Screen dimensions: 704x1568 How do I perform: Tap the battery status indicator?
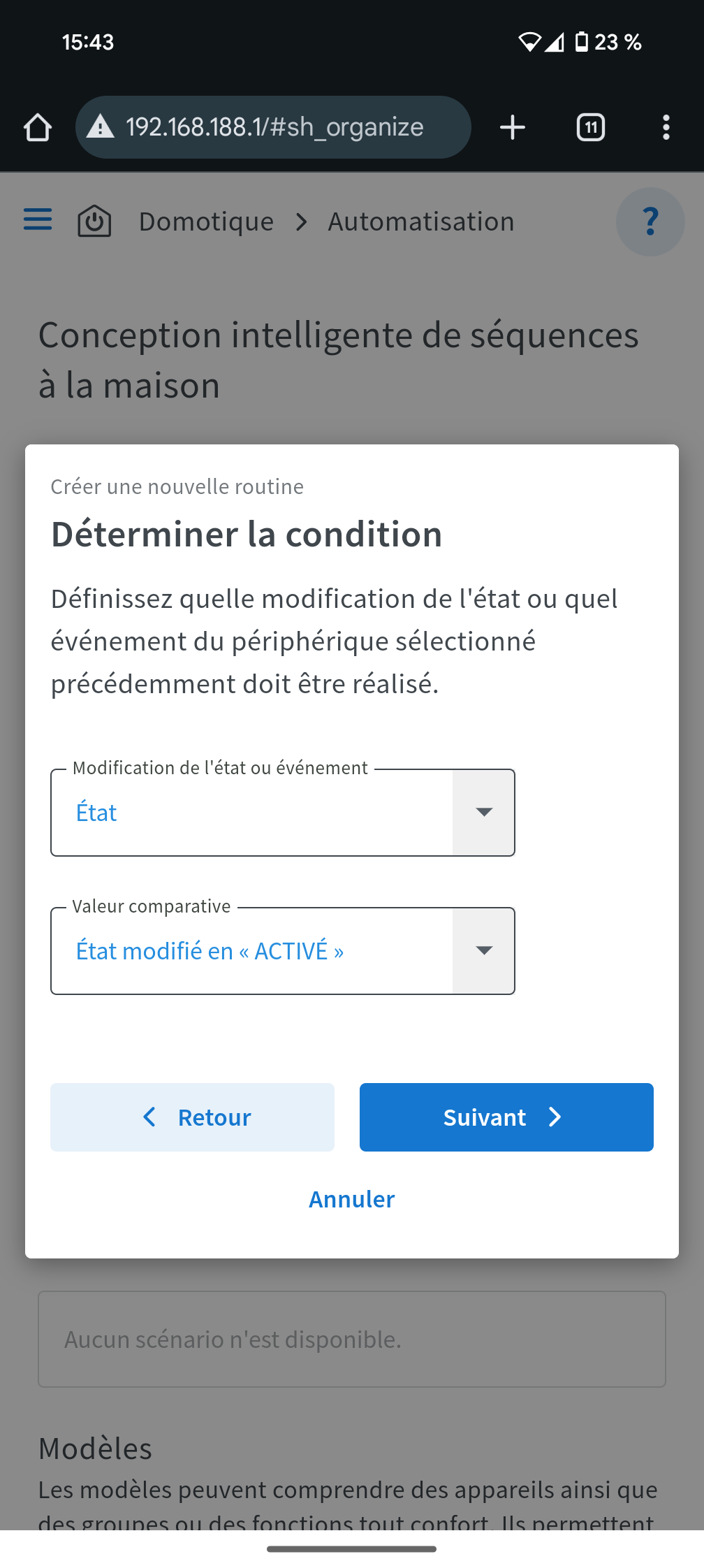click(x=581, y=42)
